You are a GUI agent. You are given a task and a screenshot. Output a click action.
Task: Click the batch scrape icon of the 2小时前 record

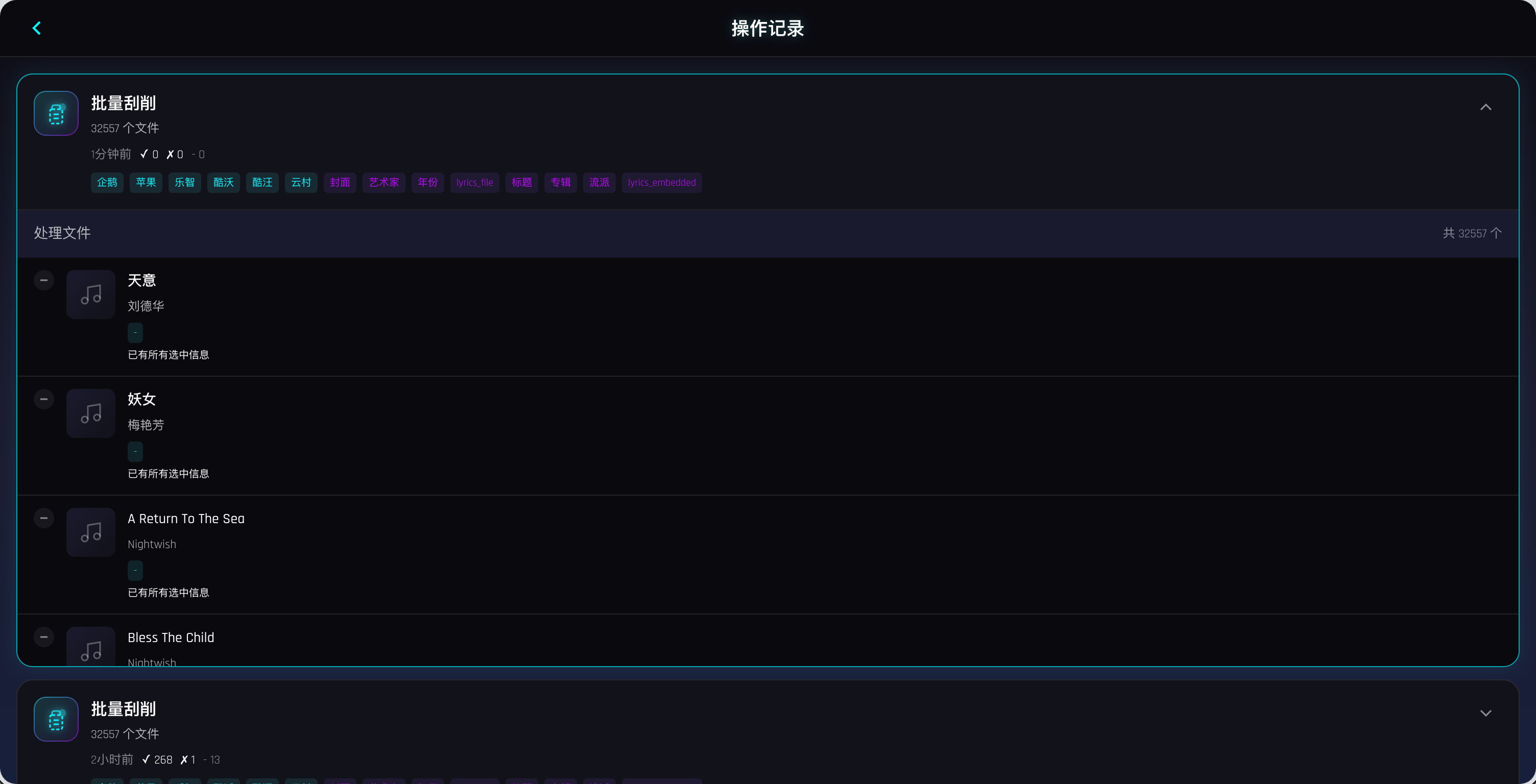56,719
